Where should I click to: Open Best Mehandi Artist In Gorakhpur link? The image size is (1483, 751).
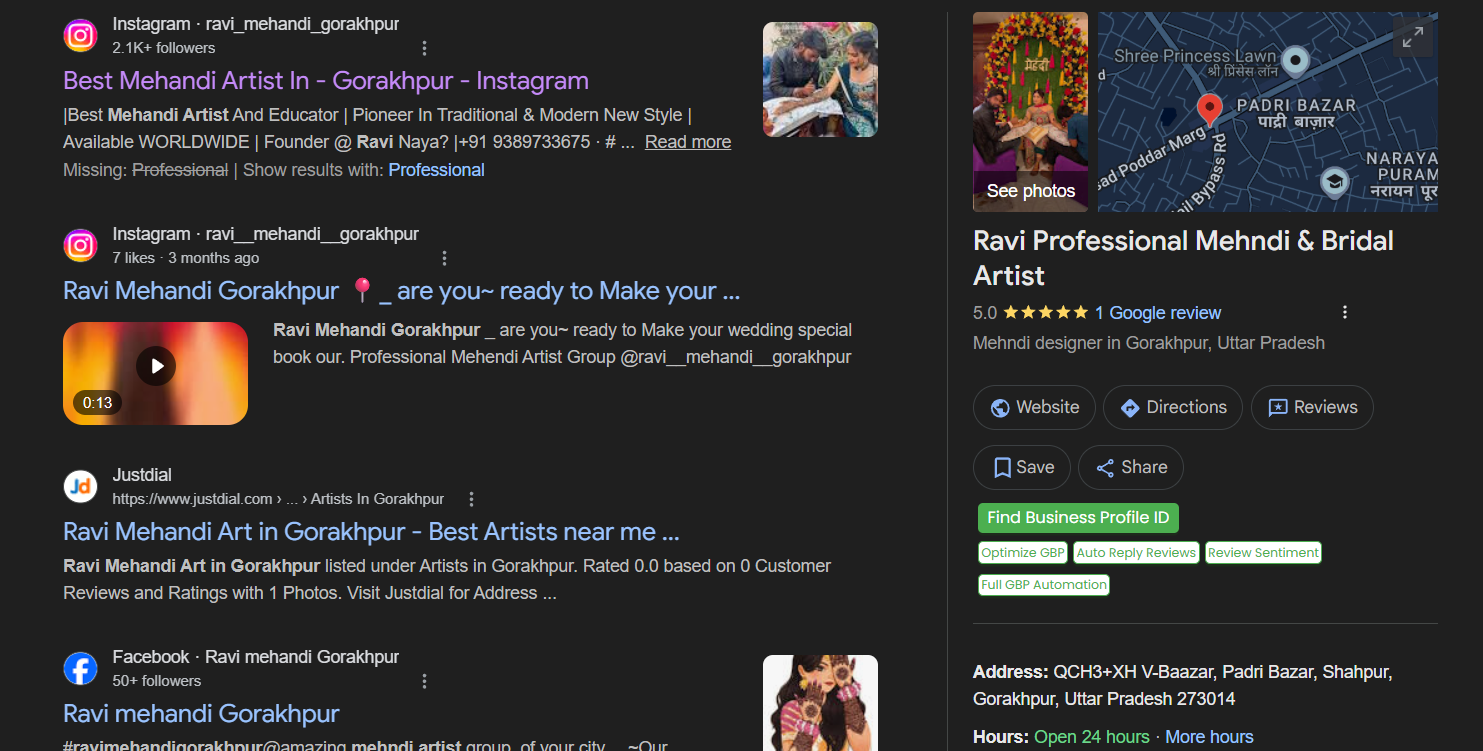click(326, 81)
